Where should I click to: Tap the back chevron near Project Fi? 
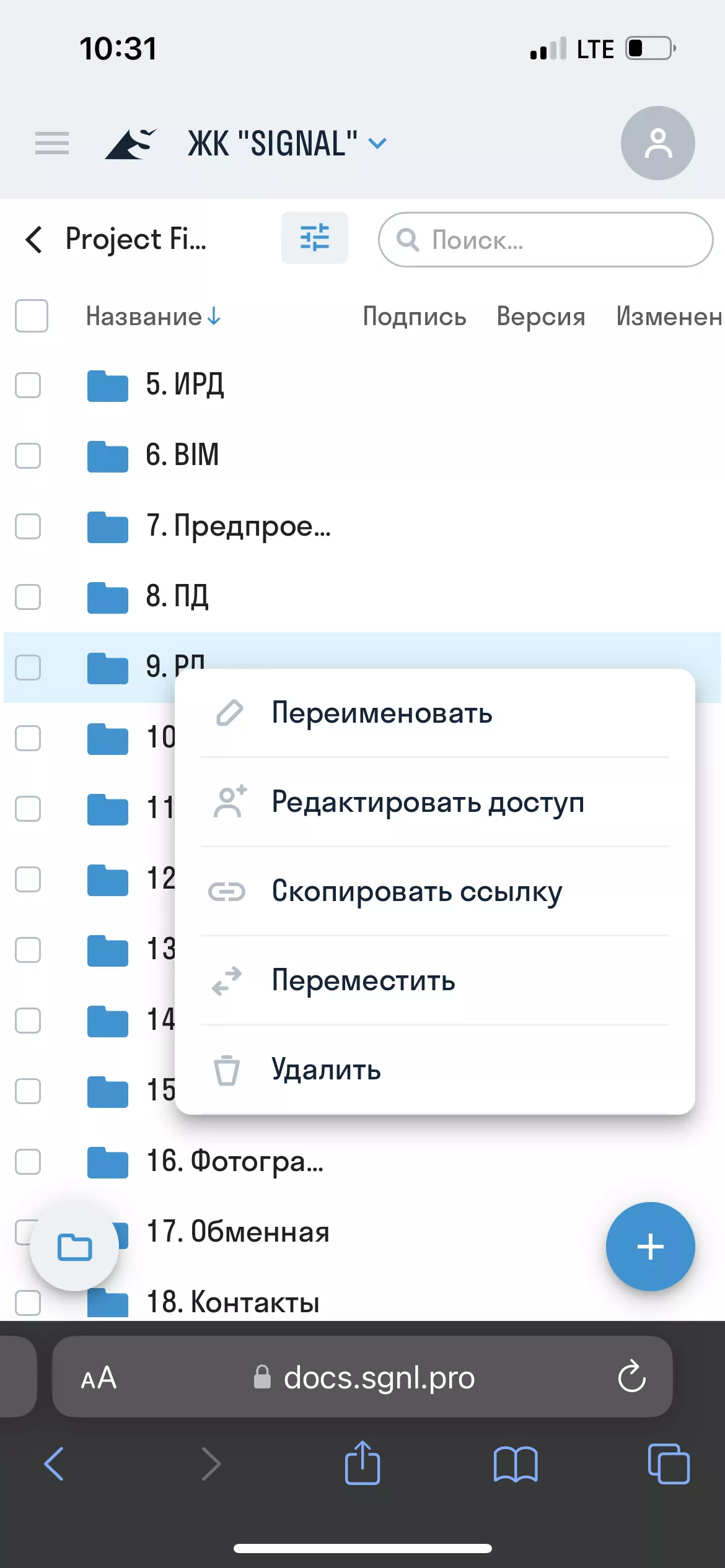coord(34,240)
